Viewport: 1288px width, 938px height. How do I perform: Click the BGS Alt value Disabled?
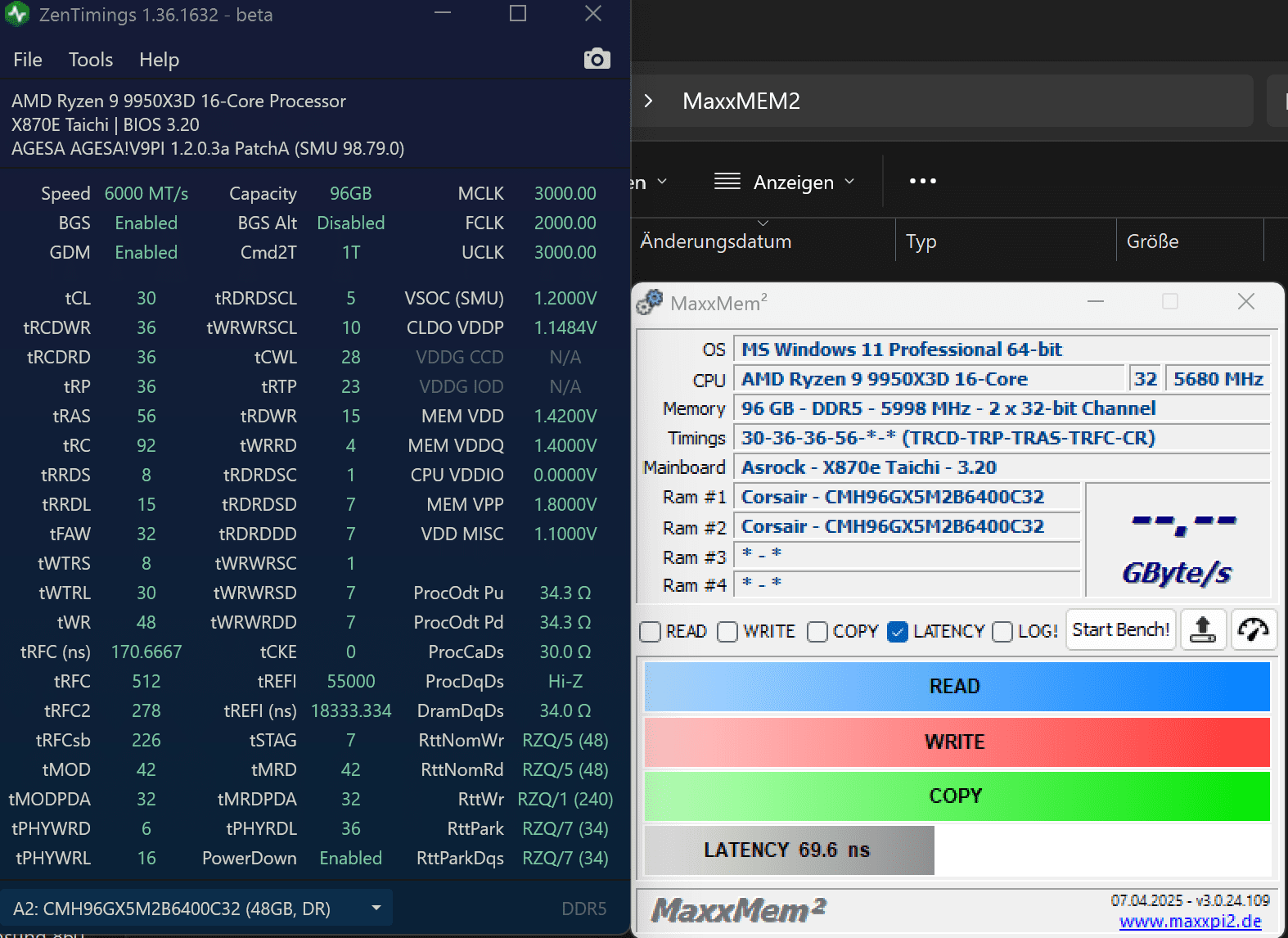point(351,223)
